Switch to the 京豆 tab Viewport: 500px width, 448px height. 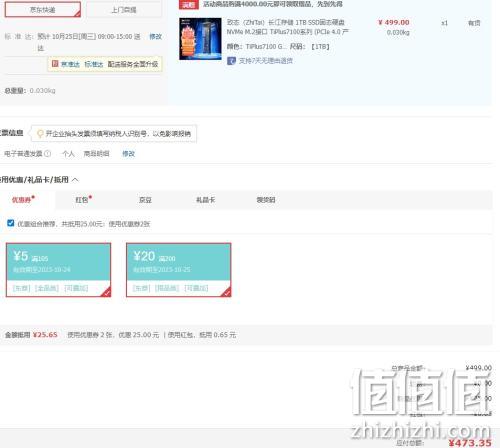tap(145, 200)
